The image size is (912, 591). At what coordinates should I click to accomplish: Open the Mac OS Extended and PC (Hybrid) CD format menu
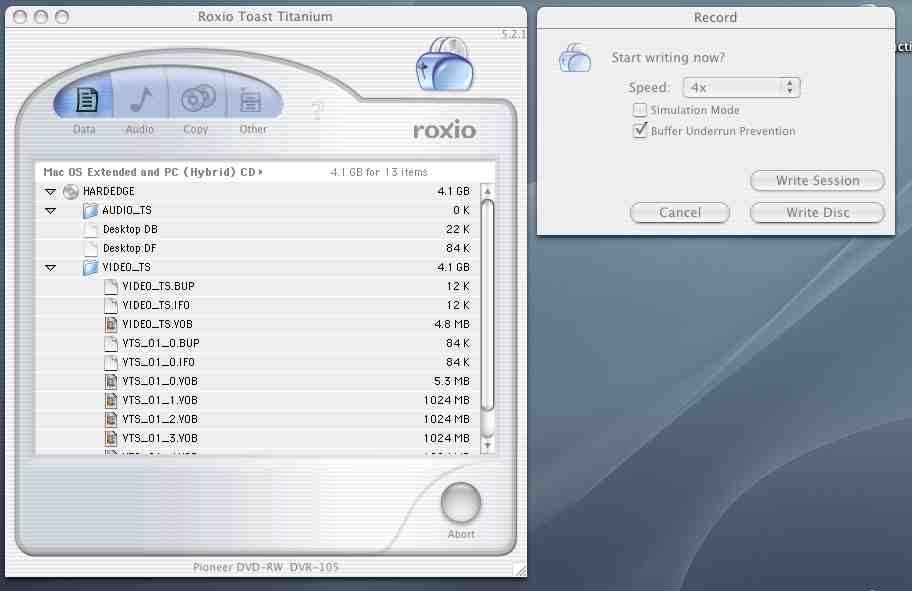(153, 172)
